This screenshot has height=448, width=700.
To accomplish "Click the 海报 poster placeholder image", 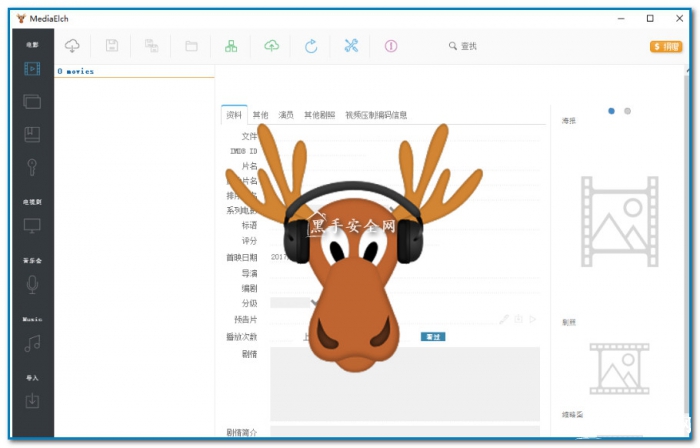I will (x=620, y=221).
